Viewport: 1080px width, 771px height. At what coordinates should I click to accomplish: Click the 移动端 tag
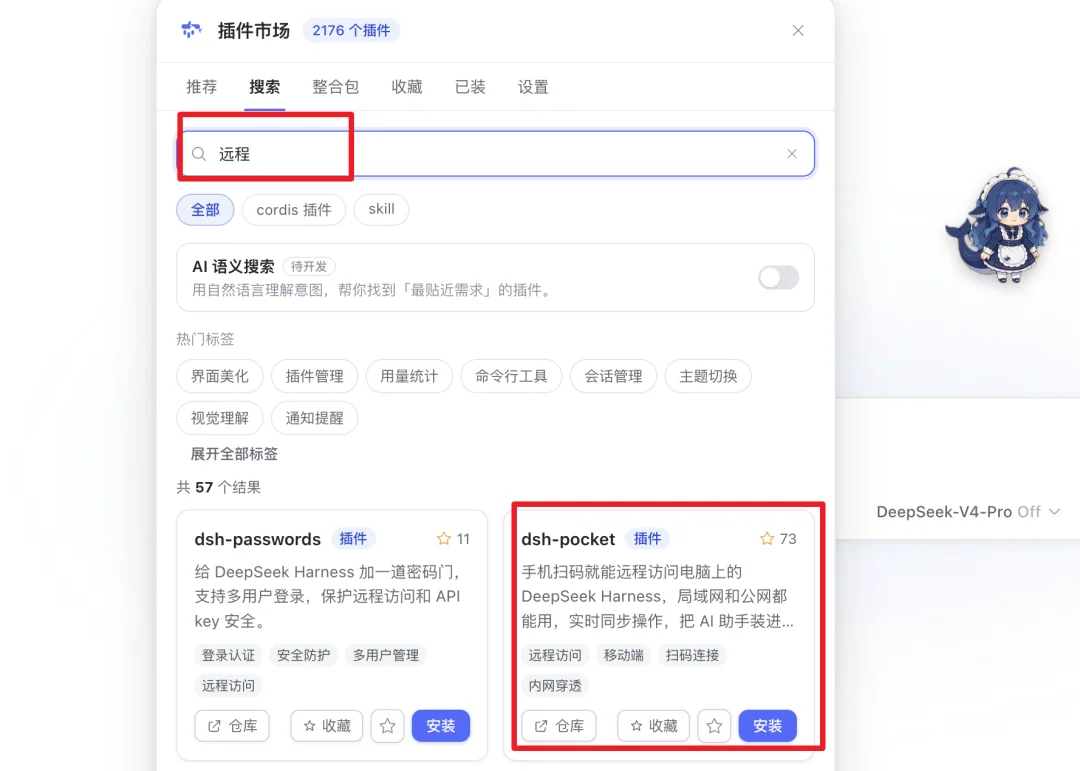623,655
